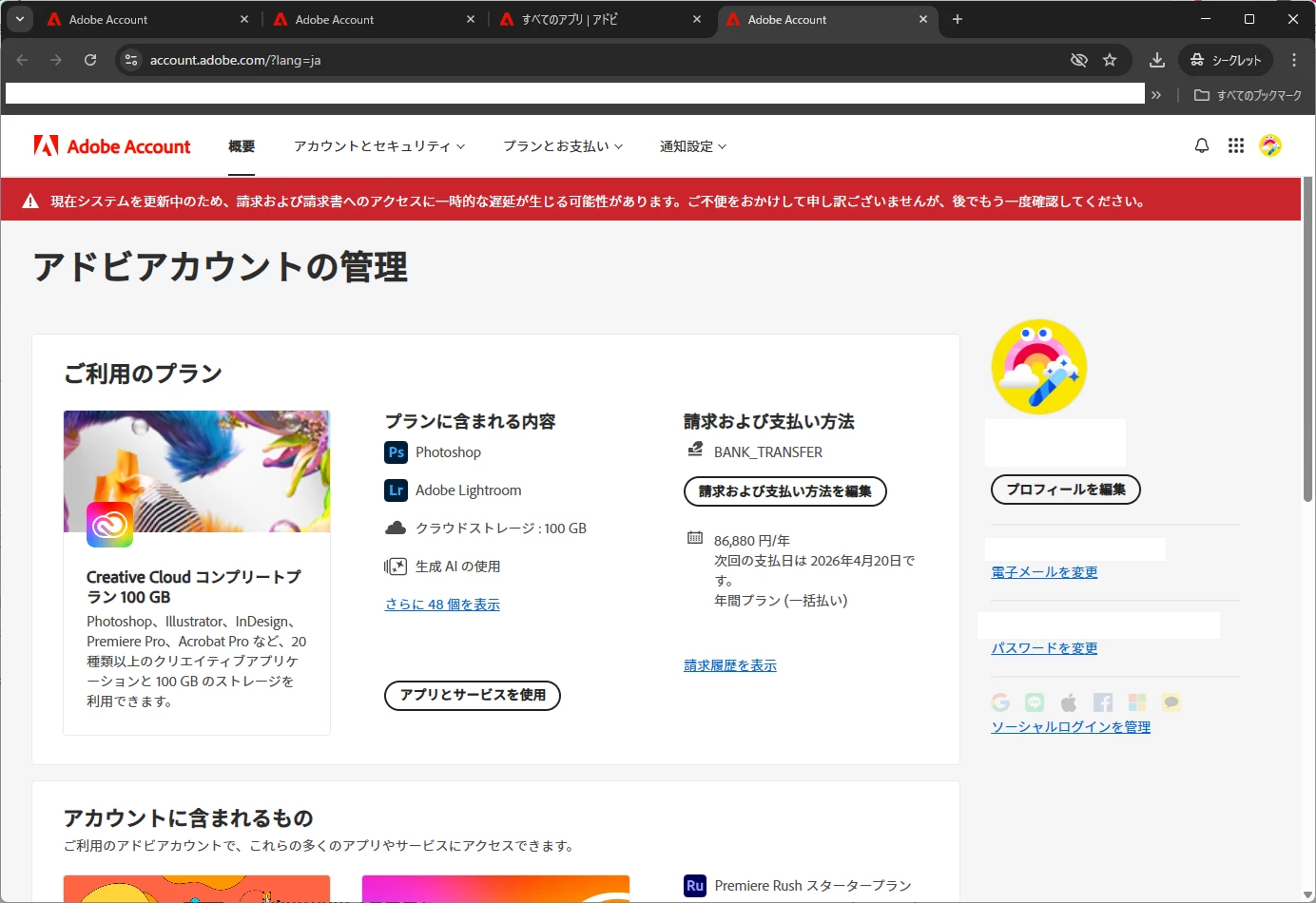Screen dimensions: 1316x903
Task: Click パスワードを変更 link
Action: 1044,648
